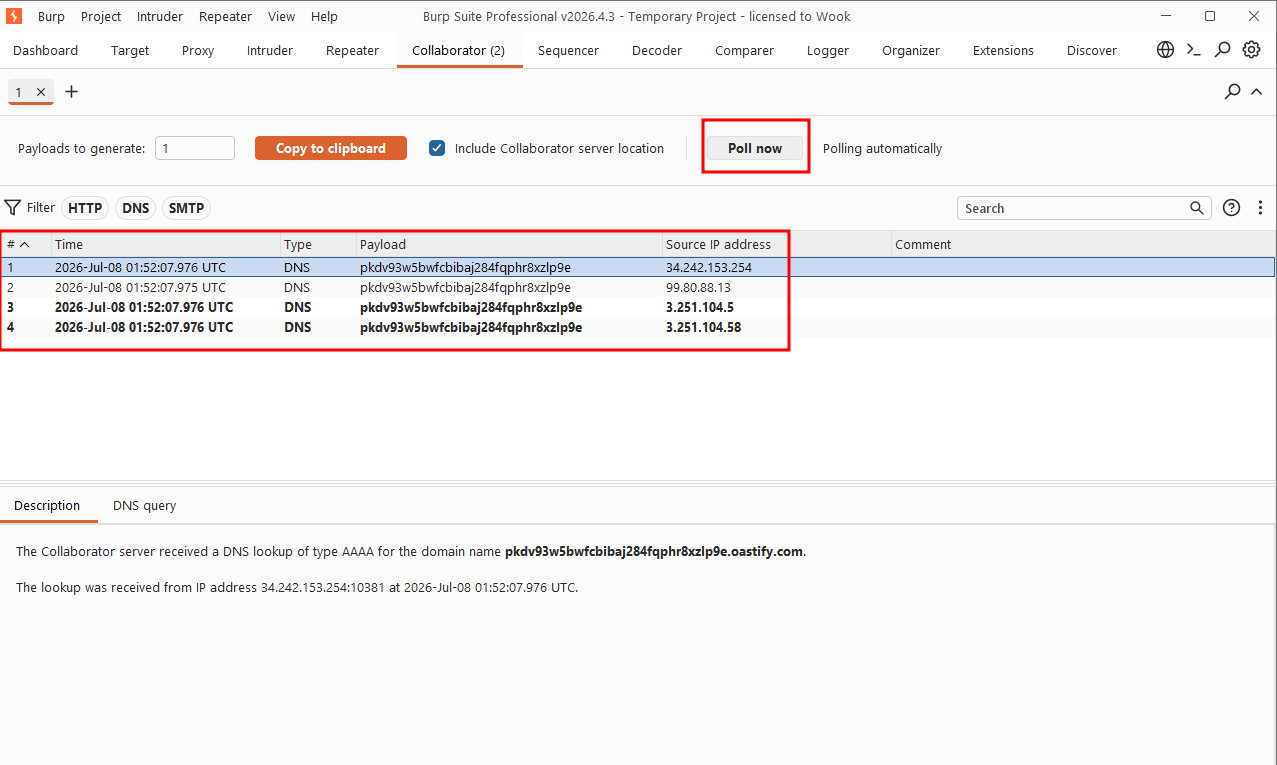The height and width of the screenshot is (765, 1277).
Task: Click the Payloads to generate number field
Action: coord(195,148)
